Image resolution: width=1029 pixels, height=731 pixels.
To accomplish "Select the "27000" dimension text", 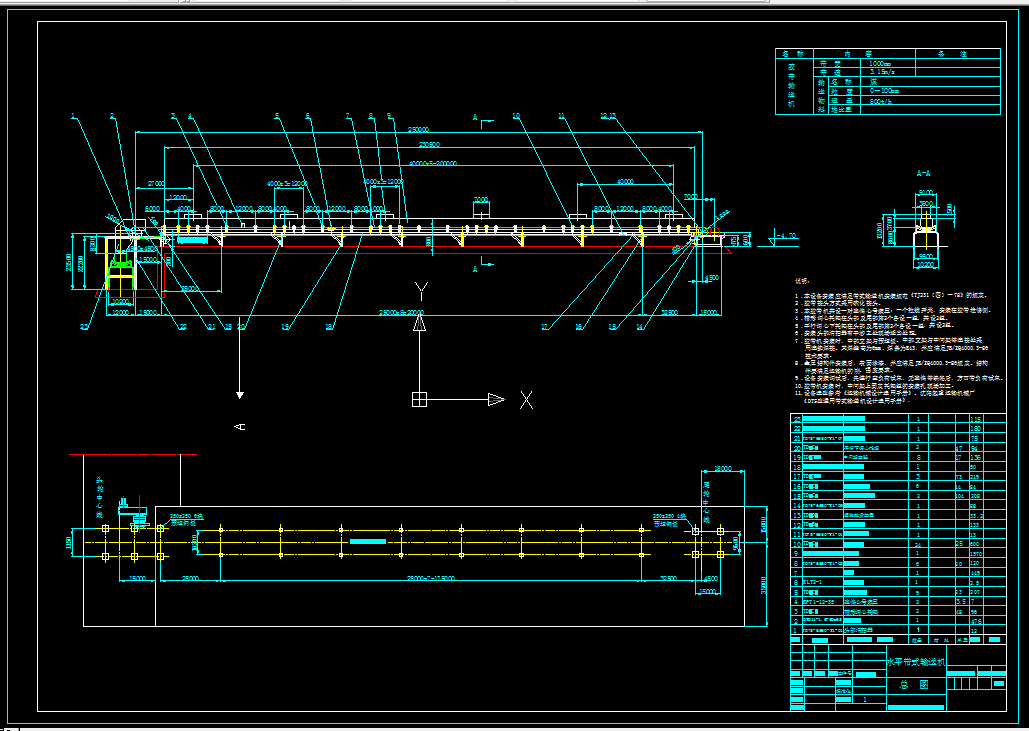I will point(156,184).
